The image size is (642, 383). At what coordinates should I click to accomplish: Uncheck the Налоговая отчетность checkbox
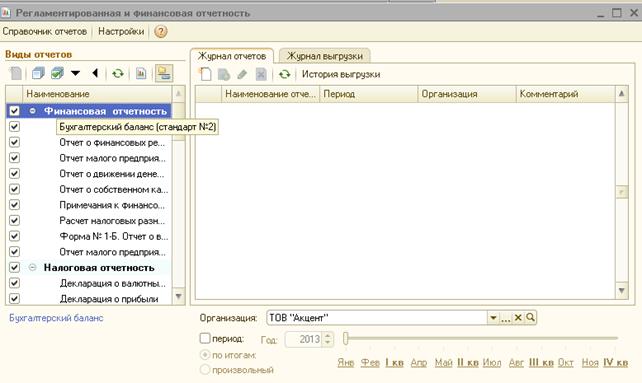tap(14, 267)
